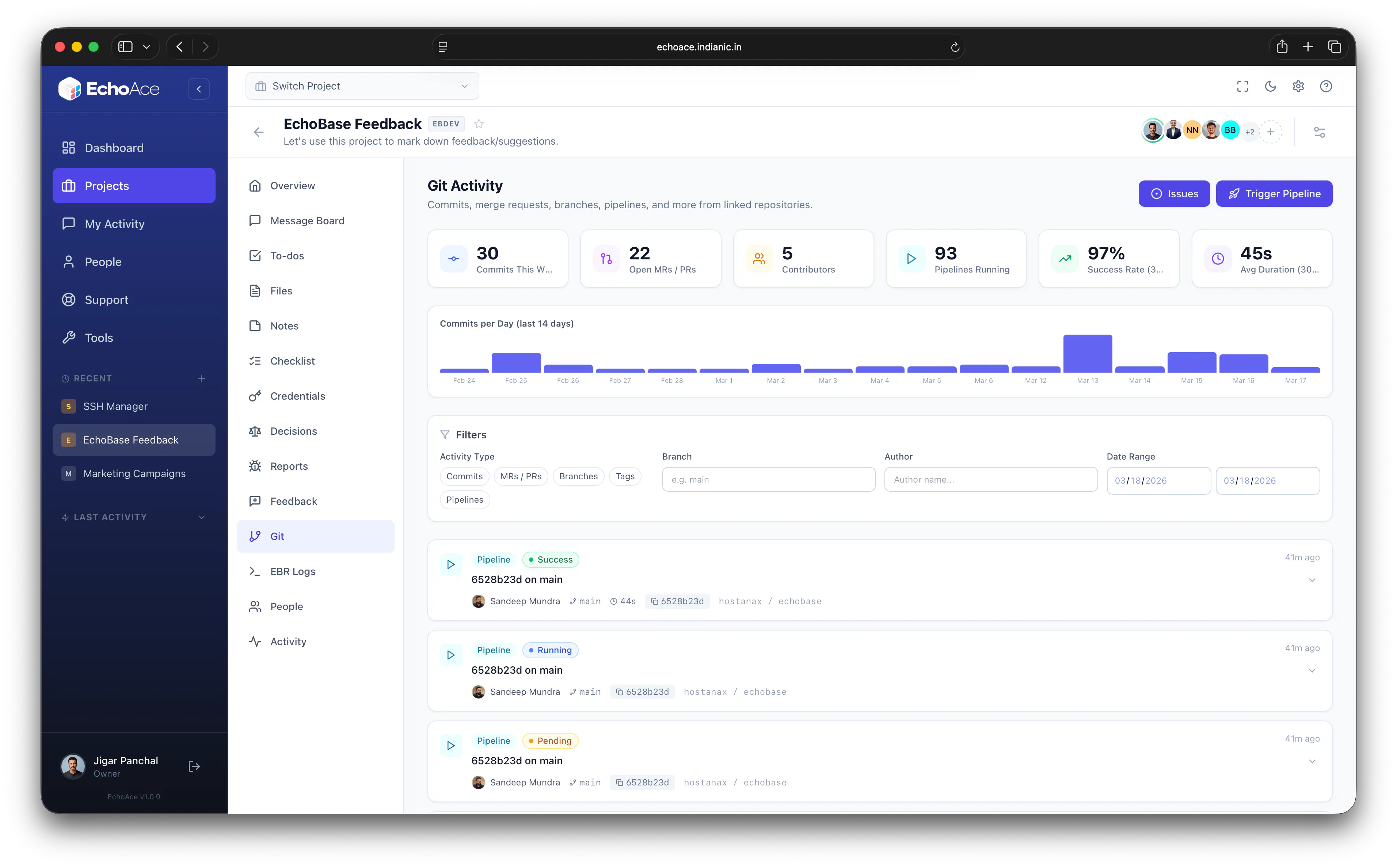Expand the Pending pipeline entry chevron
Viewport: 1397px width, 868px height.
(x=1312, y=761)
